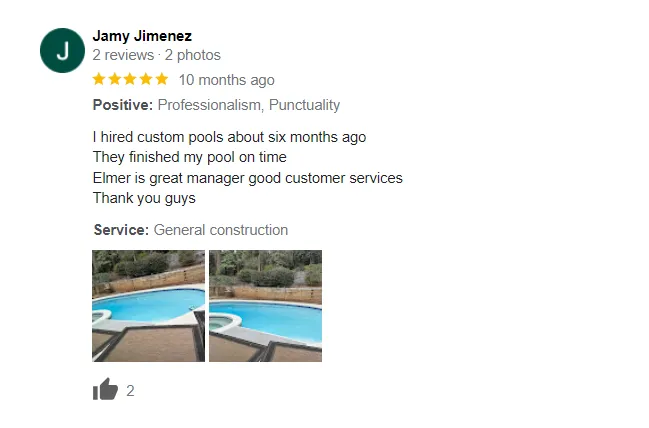The image size is (649, 428).
Task: Click 'General construction' service text
Action: (221, 230)
